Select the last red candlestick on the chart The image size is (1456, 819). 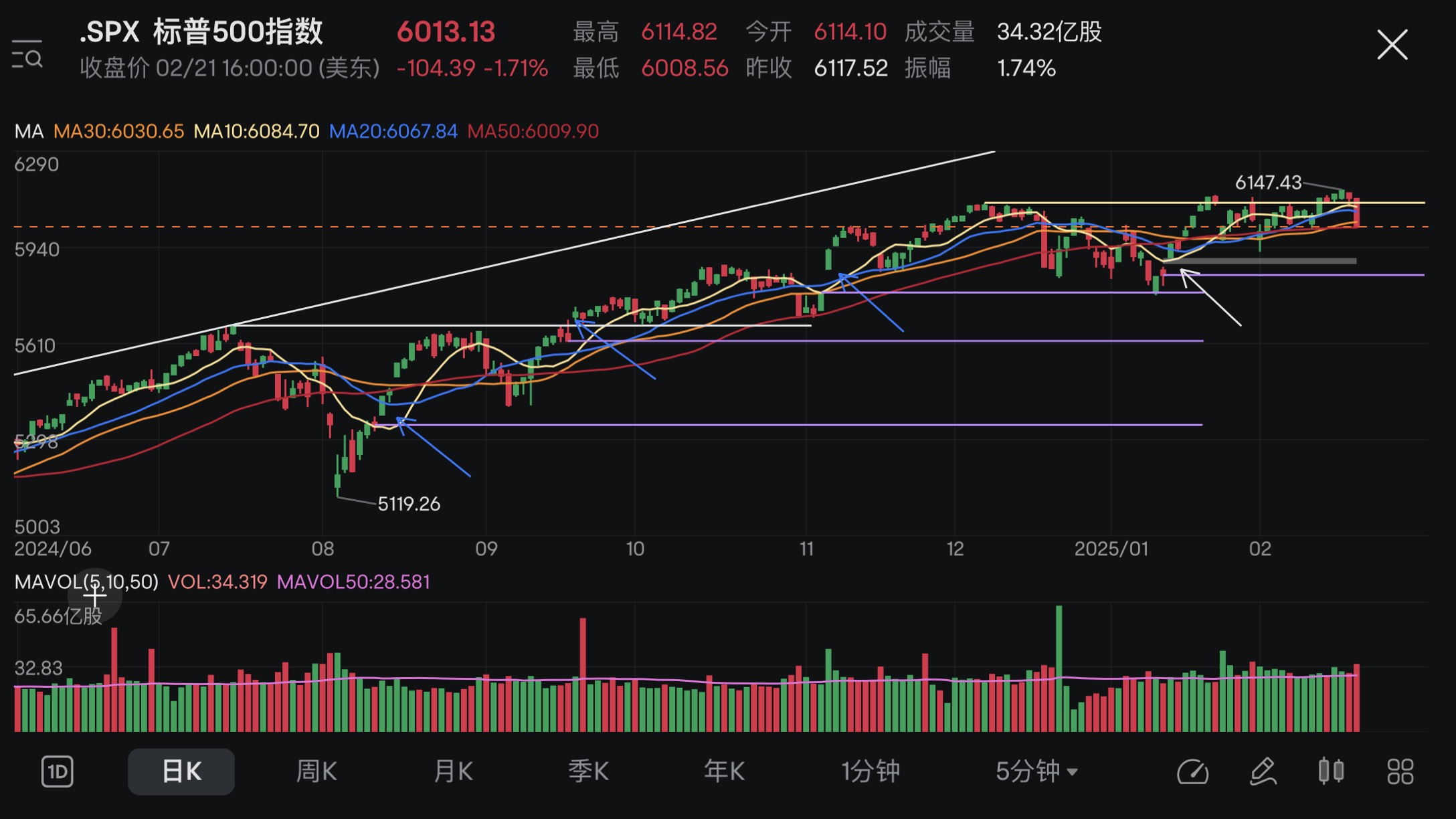pos(1356,212)
